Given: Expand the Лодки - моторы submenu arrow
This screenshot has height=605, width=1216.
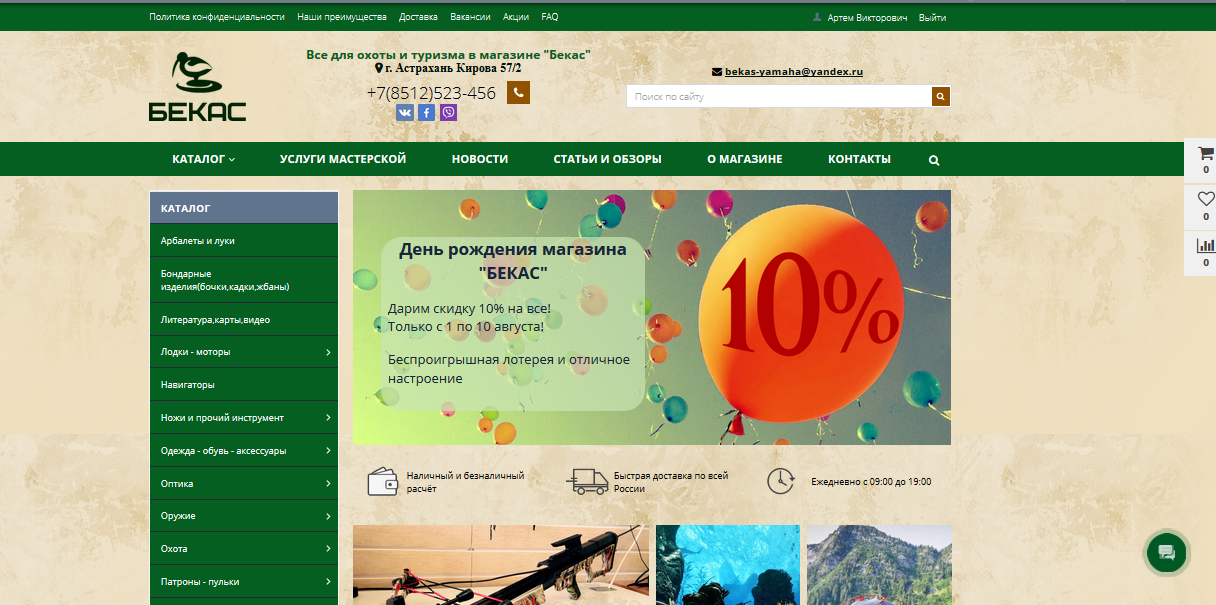Looking at the screenshot, I should click(x=328, y=352).
